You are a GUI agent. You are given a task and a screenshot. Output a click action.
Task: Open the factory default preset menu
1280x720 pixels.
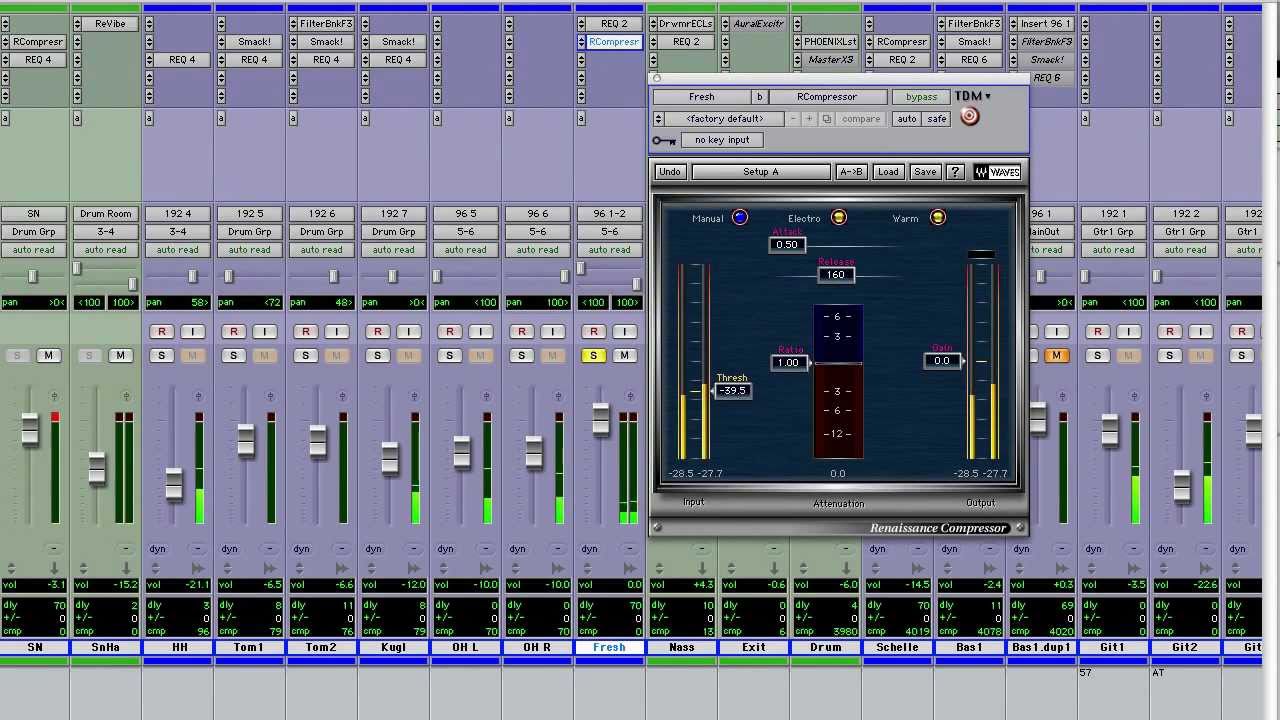point(724,119)
